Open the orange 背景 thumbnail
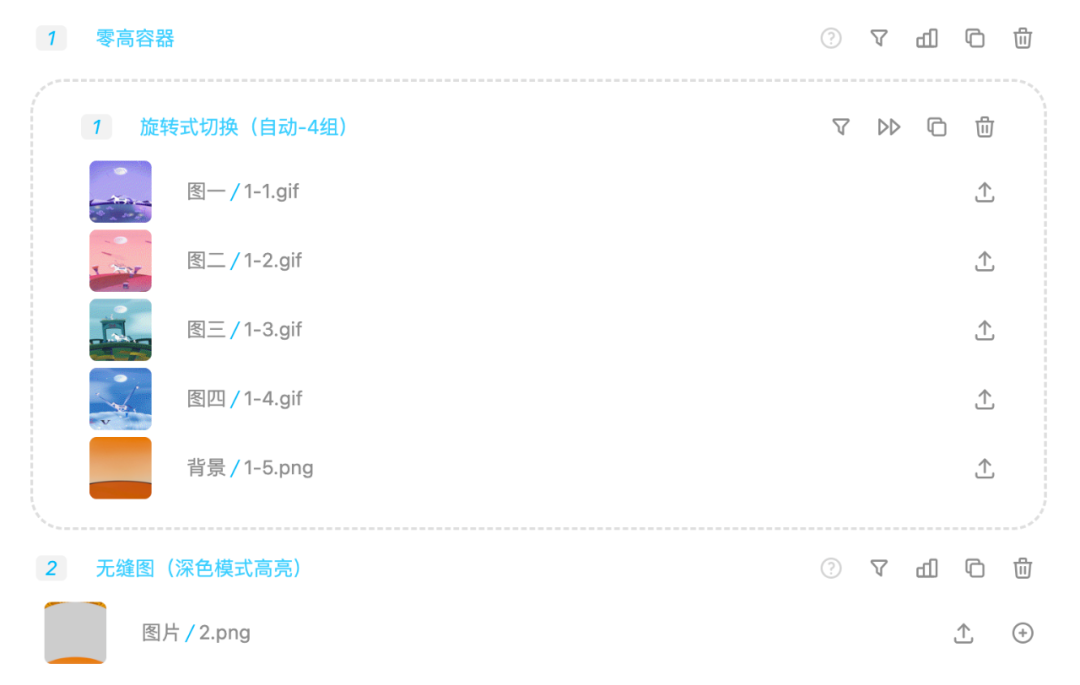The width and height of the screenshot is (1080, 685). click(120, 468)
